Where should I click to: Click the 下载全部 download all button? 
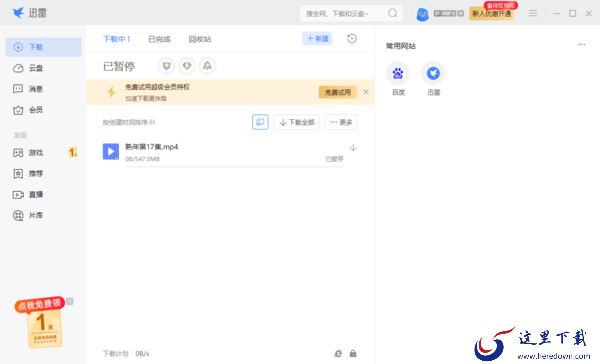pyautogui.click(x=297, y=122)
